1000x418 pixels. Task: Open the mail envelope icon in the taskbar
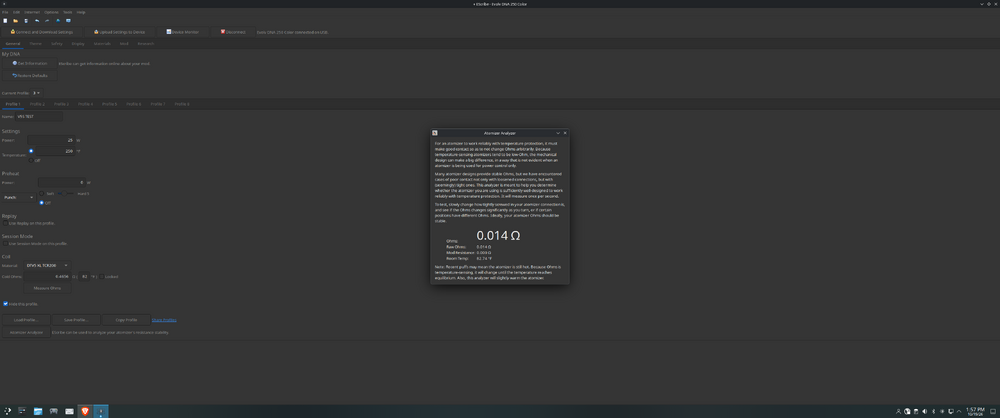click(x=69, y=412)
